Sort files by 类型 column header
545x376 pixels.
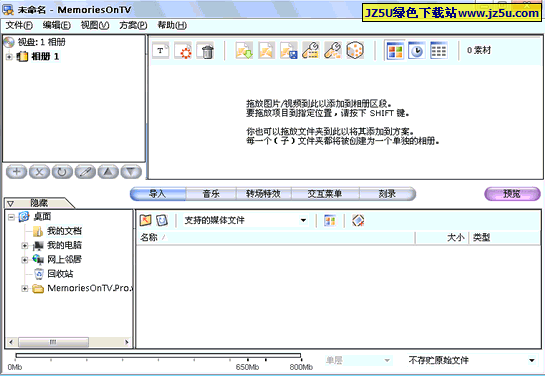[x=504, y=238]
